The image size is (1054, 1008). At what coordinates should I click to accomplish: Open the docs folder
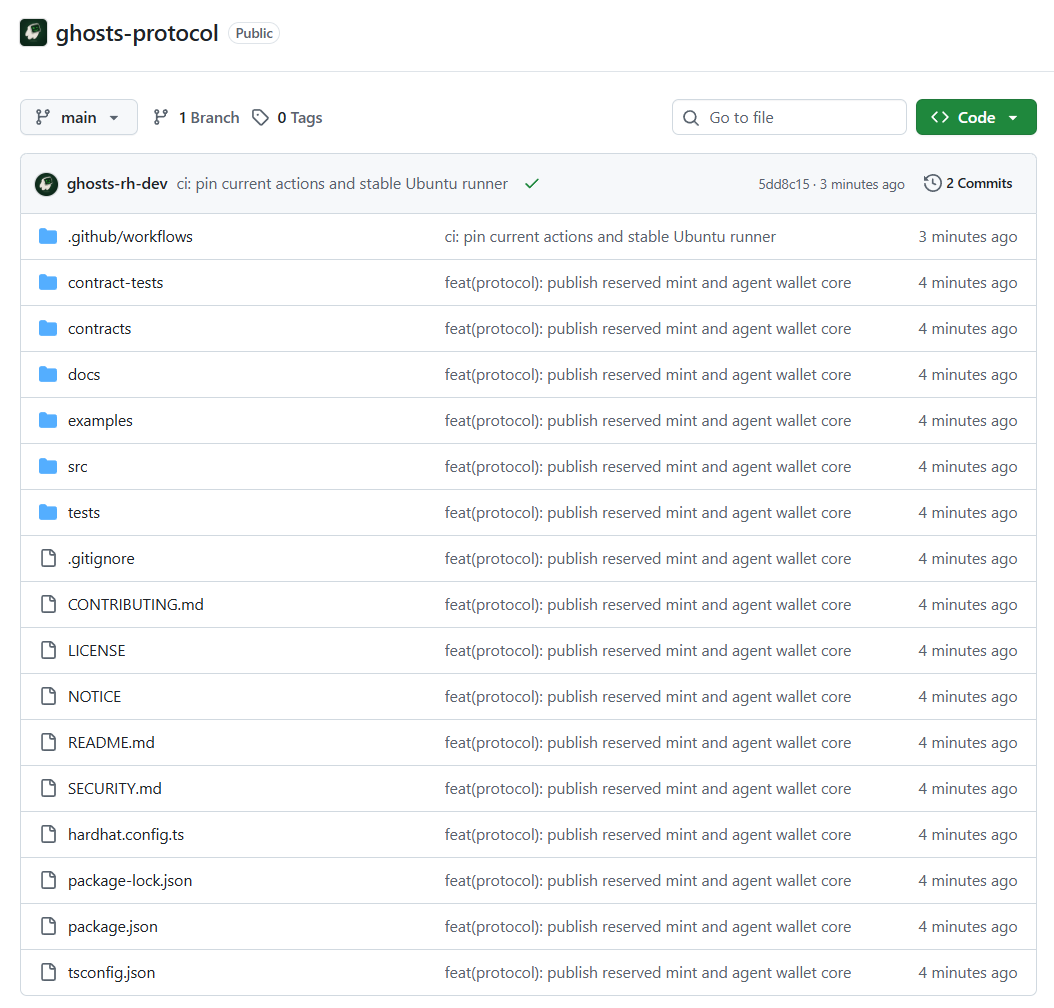click(x=84, y=375)
